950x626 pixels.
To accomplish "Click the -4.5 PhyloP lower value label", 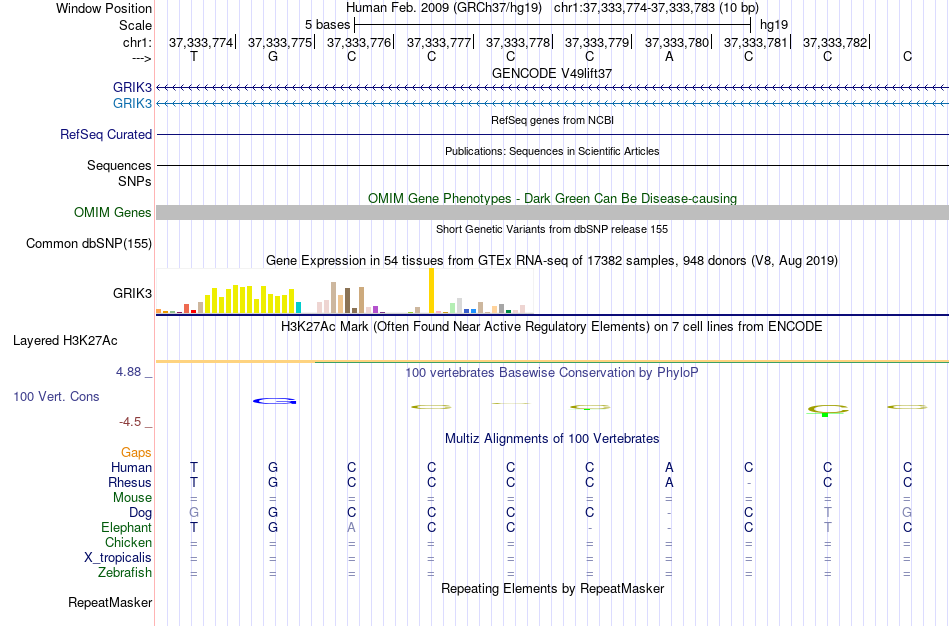I will pos(130,422).
